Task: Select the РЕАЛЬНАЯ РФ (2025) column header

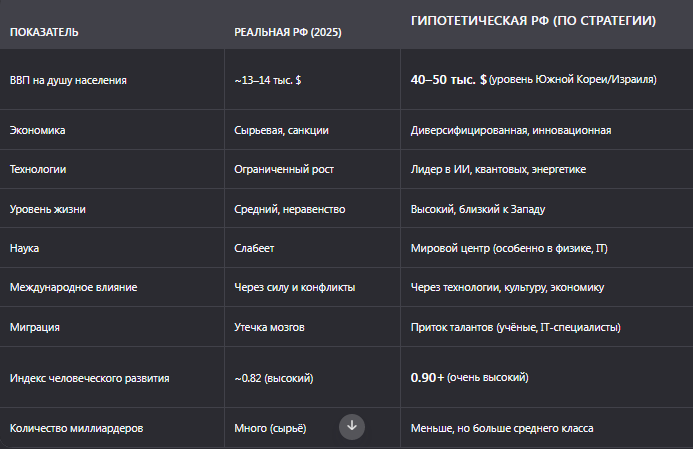Action: click(x=288, y=32)
